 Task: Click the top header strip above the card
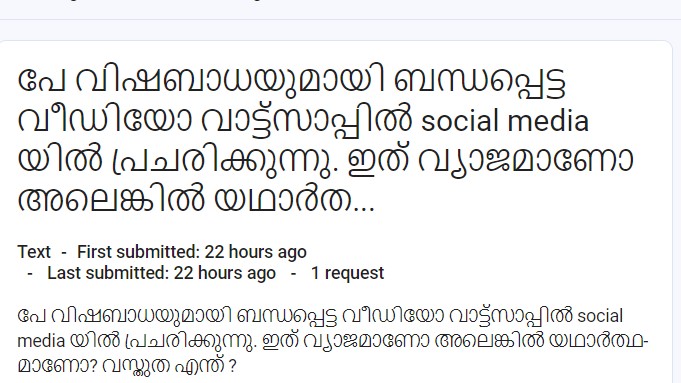coord(340,9)
